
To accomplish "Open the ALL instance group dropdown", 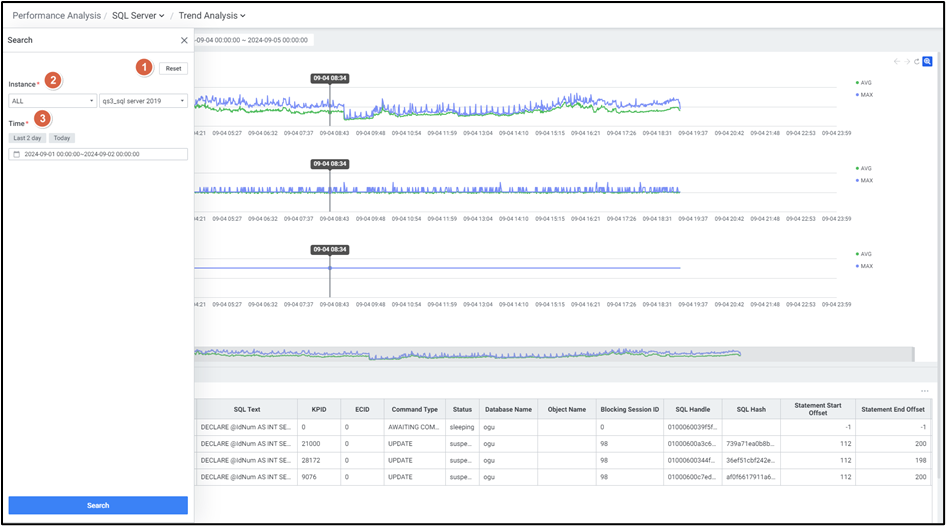I will [x=52, y=101].
